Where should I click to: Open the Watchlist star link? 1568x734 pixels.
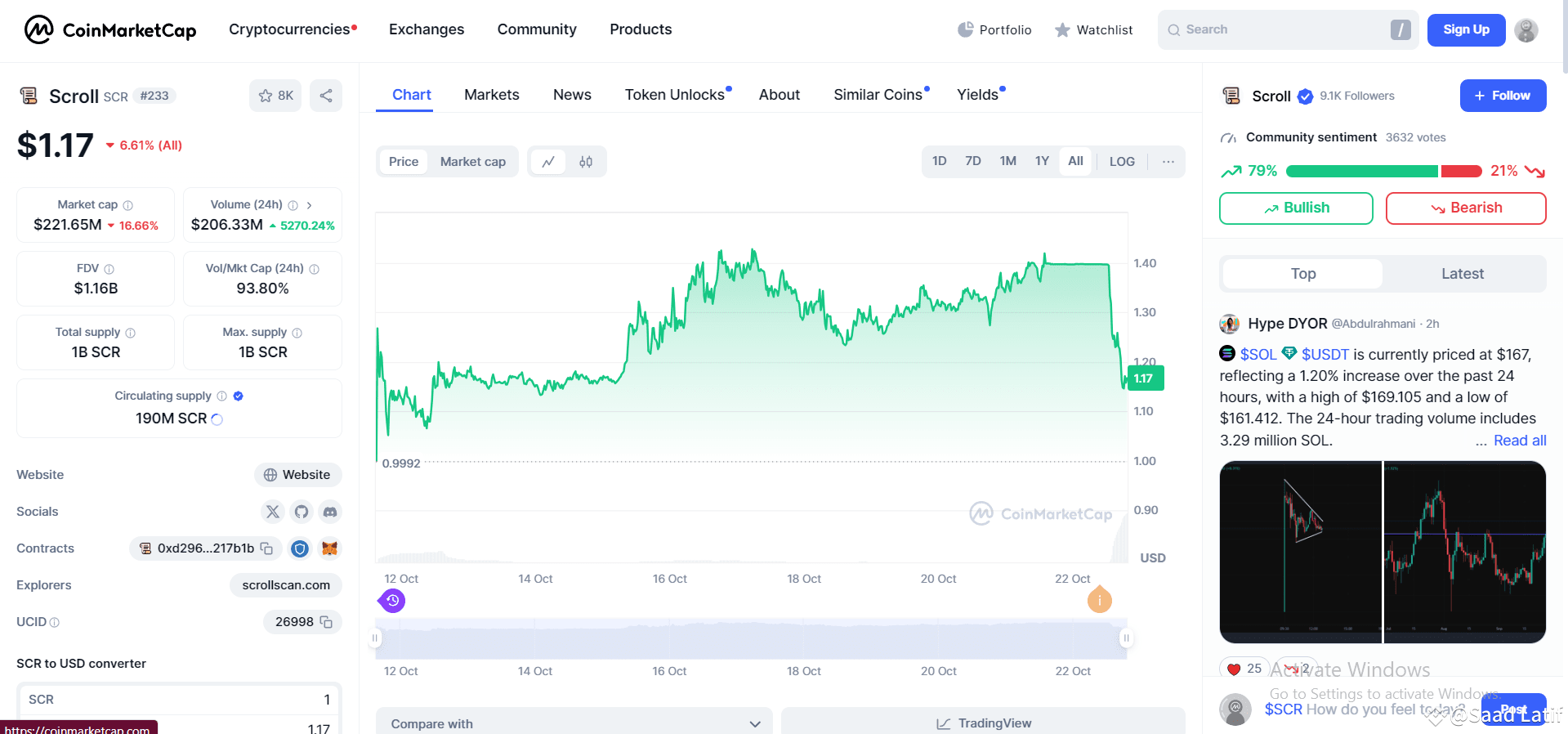tap(1093, 30)
